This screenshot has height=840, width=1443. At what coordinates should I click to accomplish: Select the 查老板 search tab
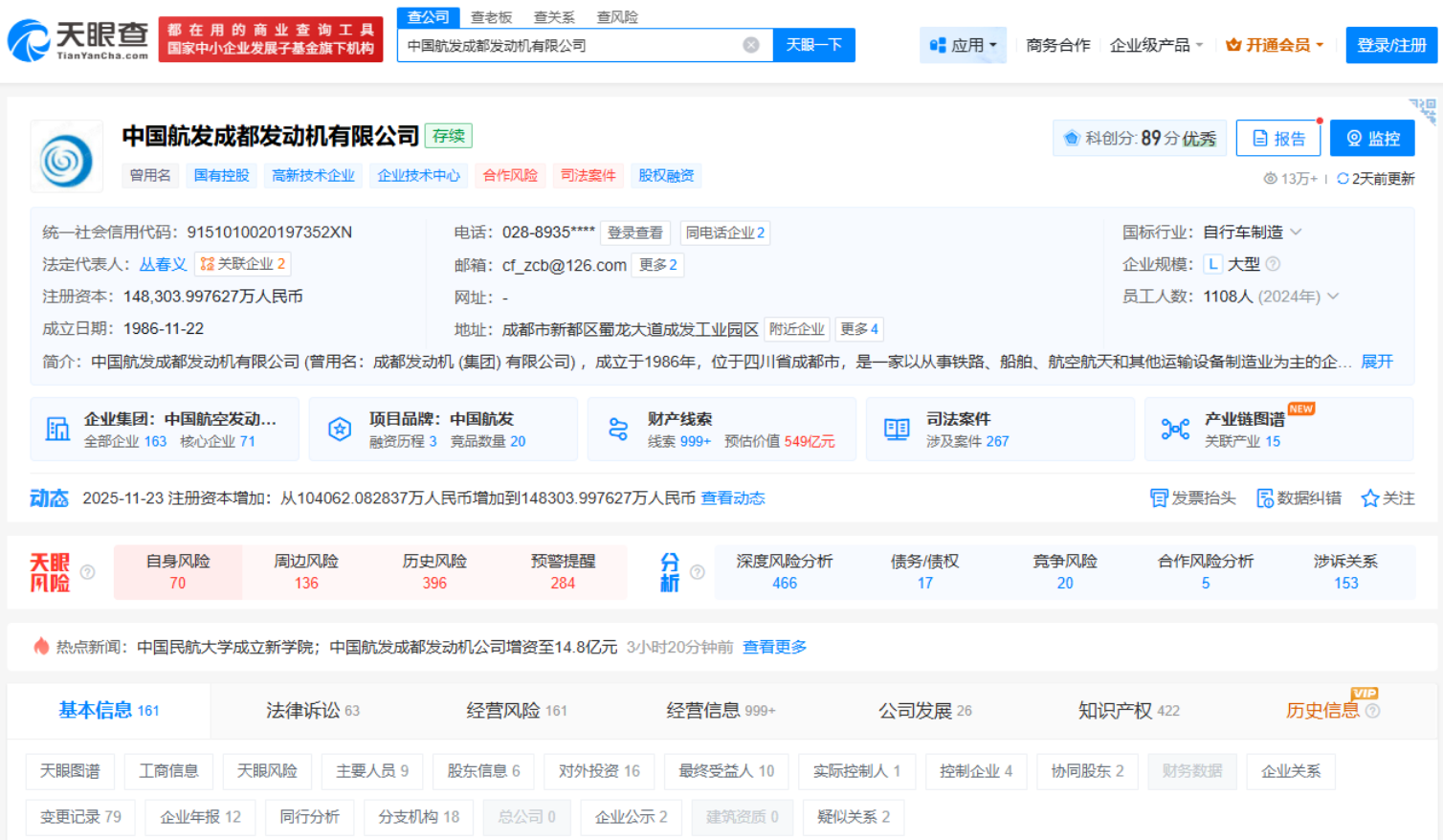[x=491, y=16]
